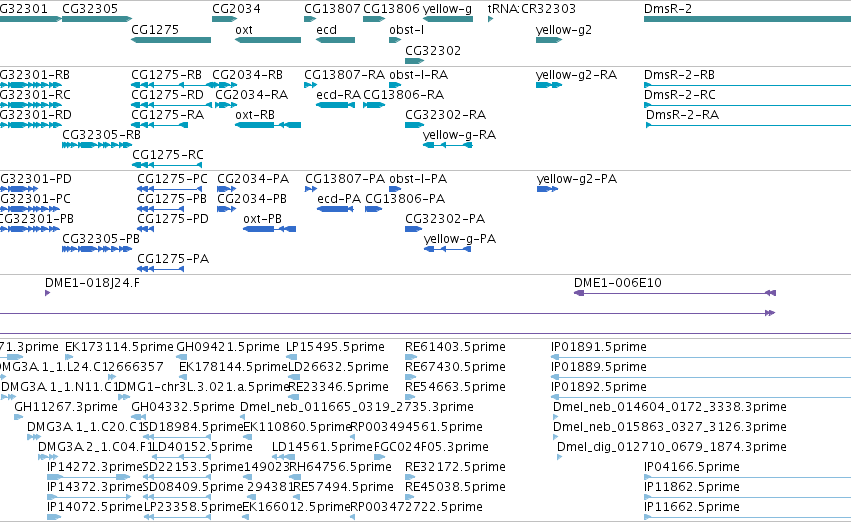Click BAC clone DME1-006E10 label
851x522 pixels.
(618, 282)
